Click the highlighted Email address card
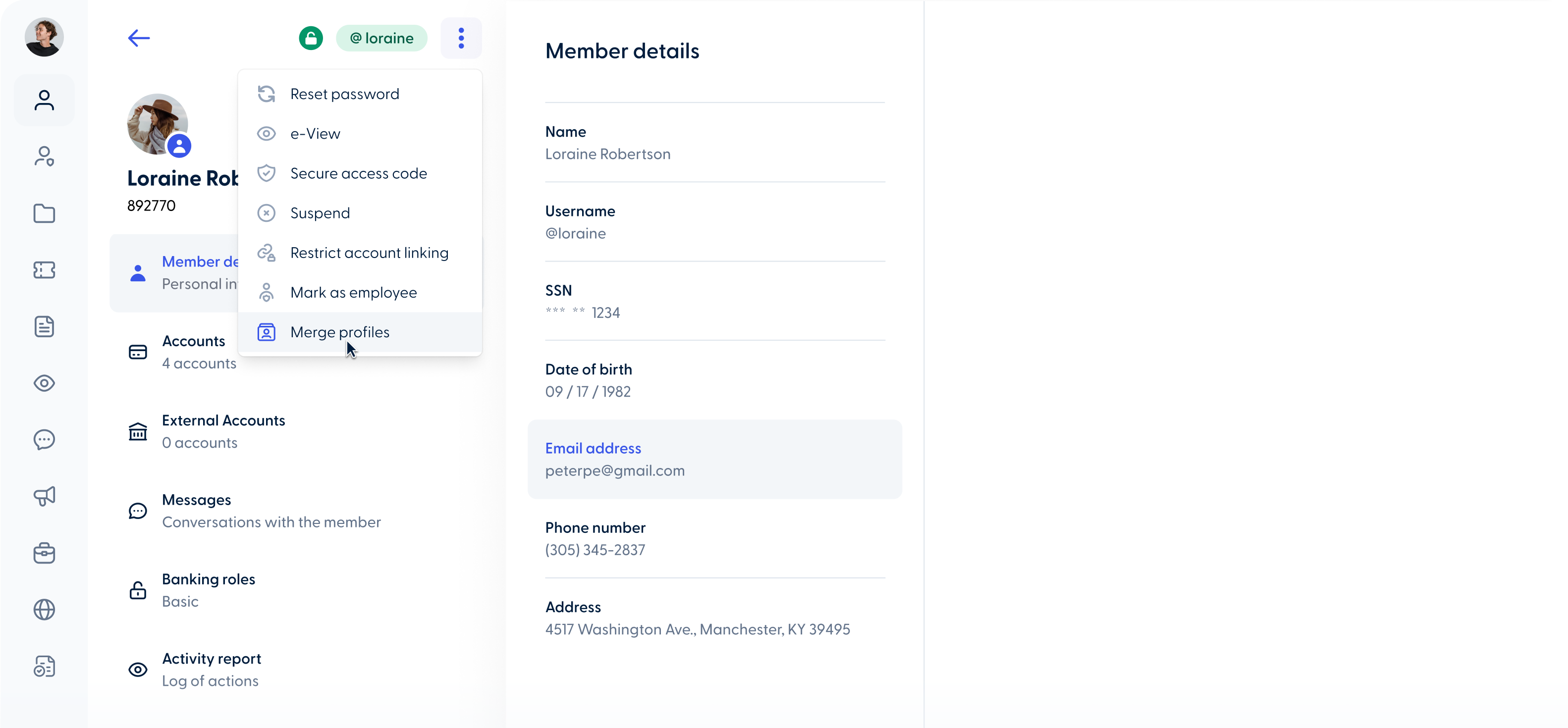 [714, 459]
